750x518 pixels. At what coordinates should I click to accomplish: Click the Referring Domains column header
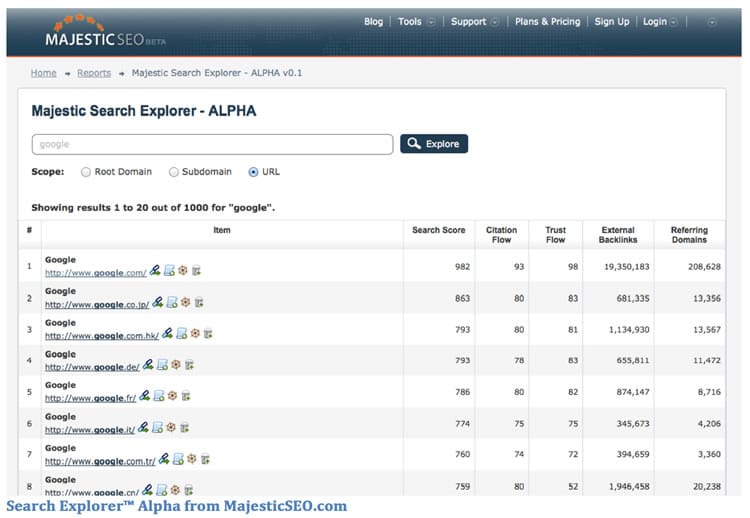(x=689, y=235)
